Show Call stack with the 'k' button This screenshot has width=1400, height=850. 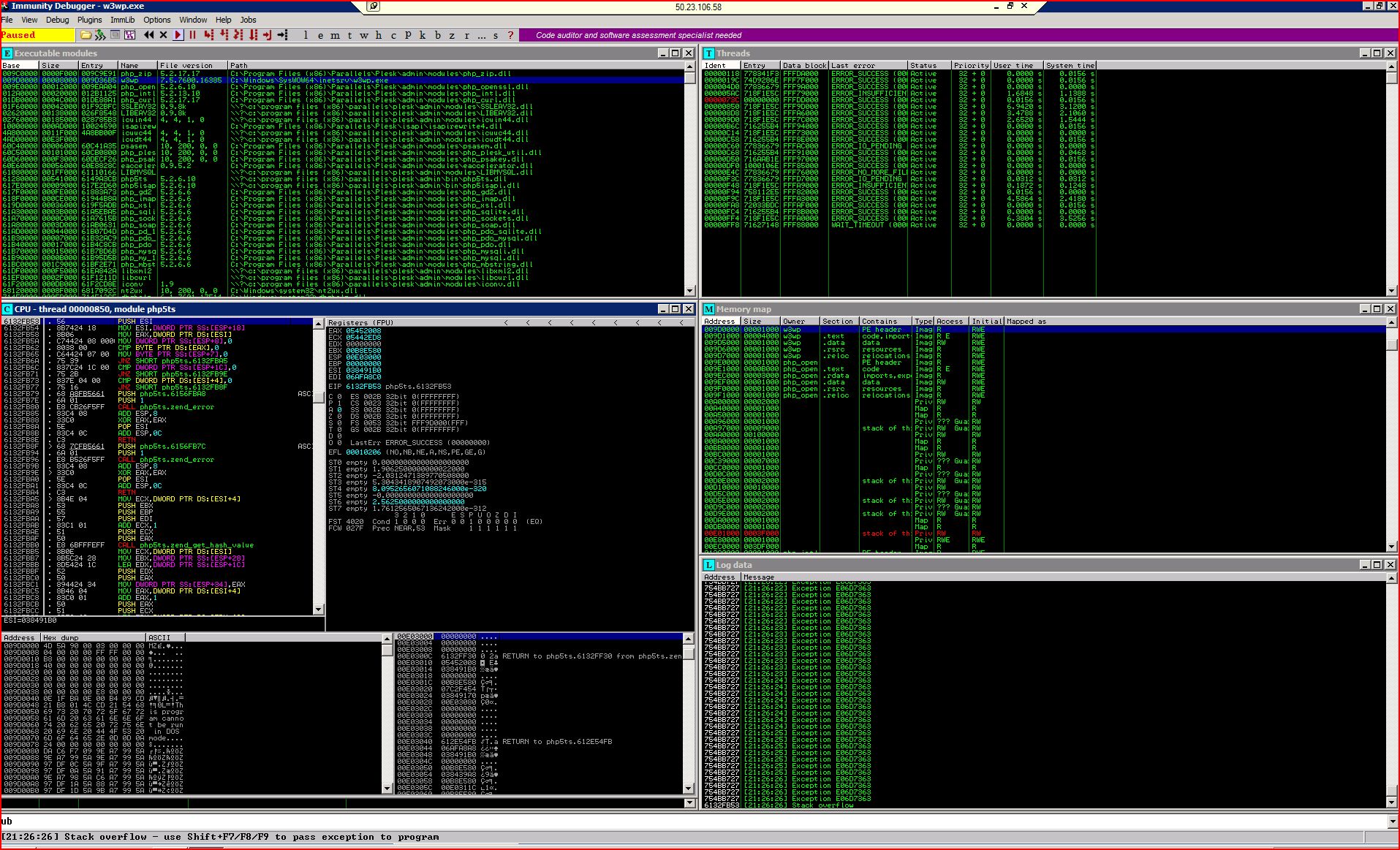coord(423,34)
